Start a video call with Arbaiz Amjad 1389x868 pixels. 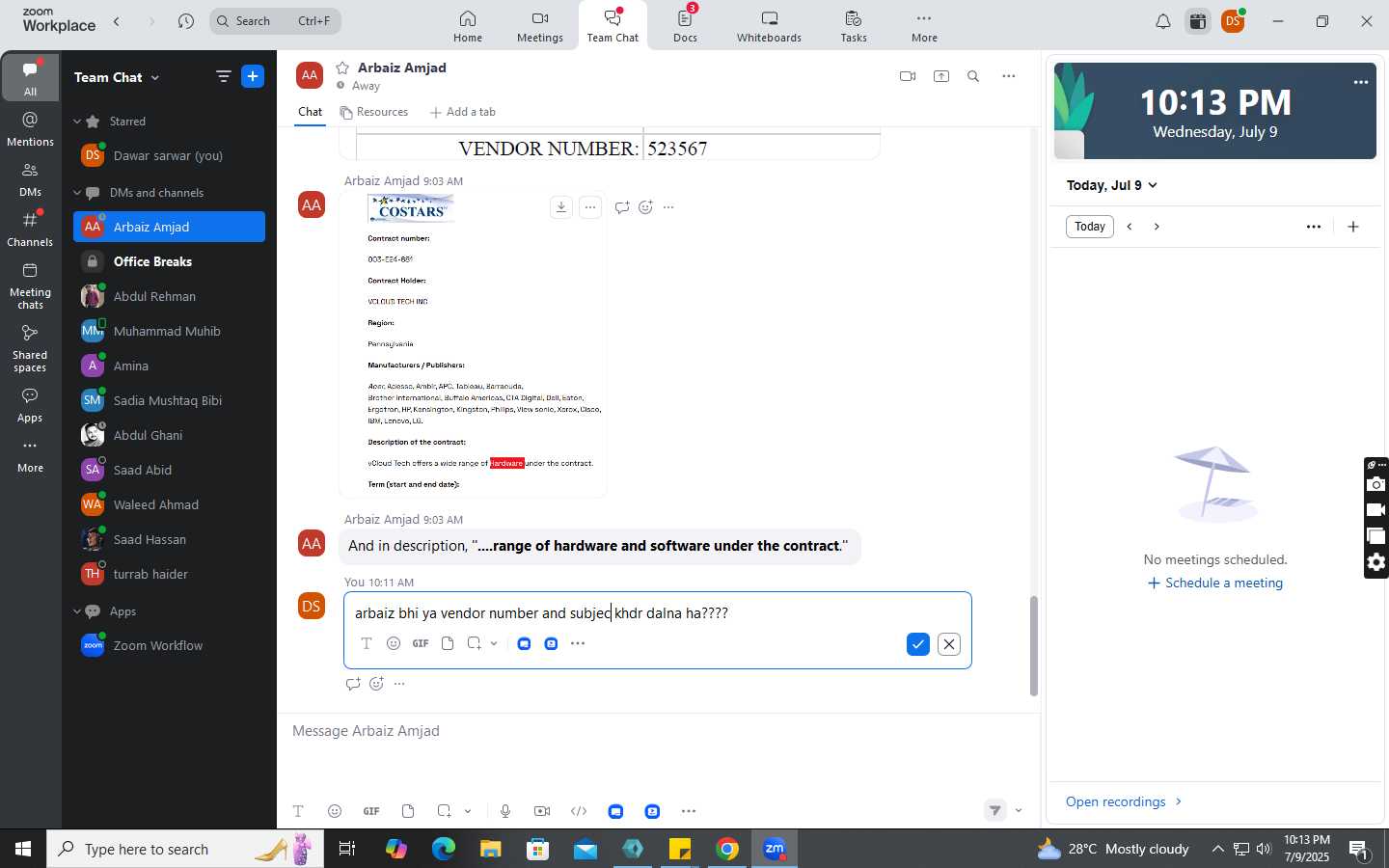click(907, 76)
